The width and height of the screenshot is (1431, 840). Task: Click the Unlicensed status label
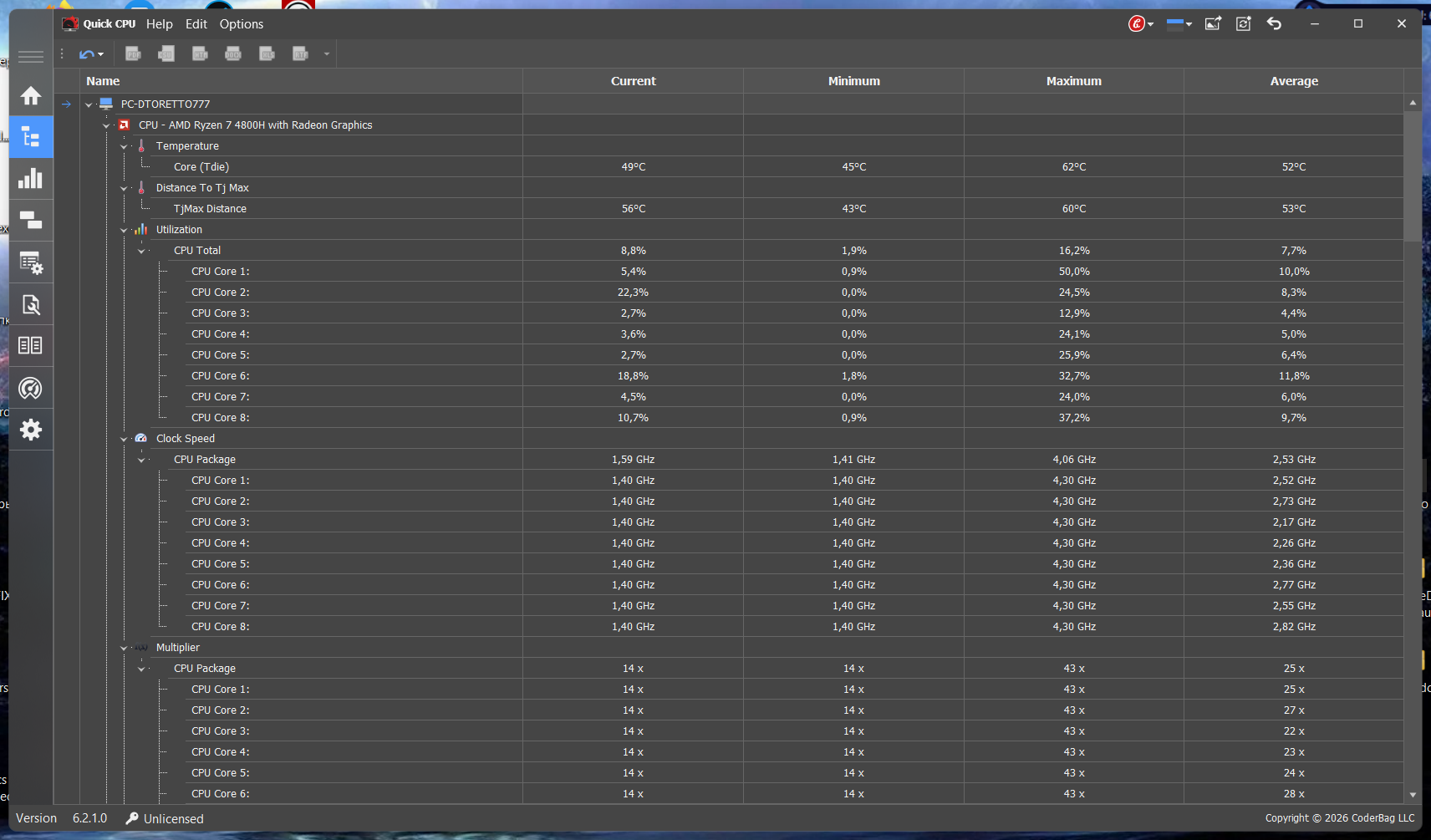click(173, 819)
